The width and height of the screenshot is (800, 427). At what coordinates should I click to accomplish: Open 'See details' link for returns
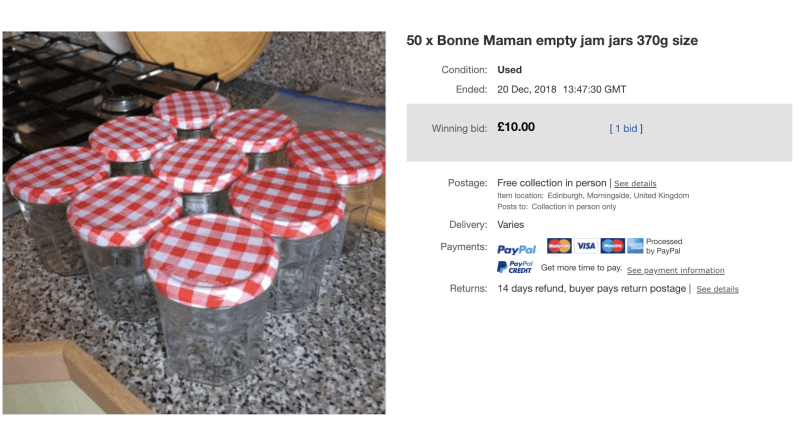tap(717, 289)
